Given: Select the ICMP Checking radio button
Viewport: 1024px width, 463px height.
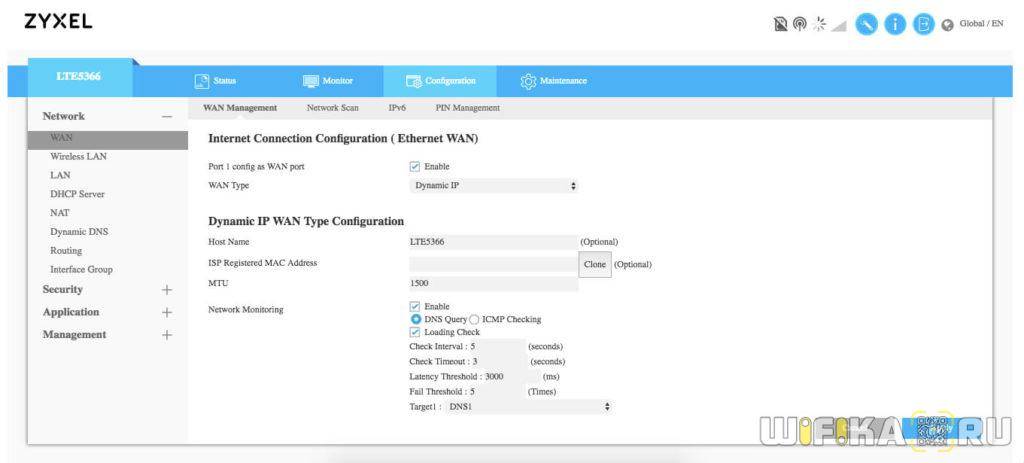Looking at the screenshot, I should coord(474,319).
